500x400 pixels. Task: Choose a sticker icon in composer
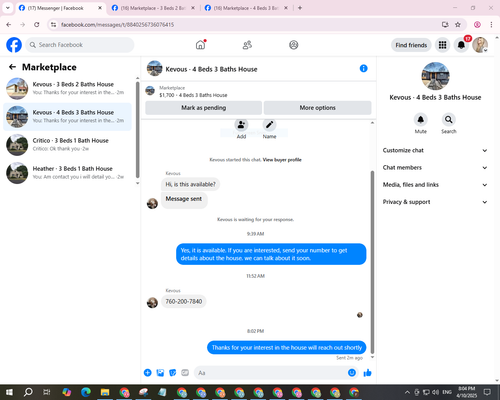(173, 373)
